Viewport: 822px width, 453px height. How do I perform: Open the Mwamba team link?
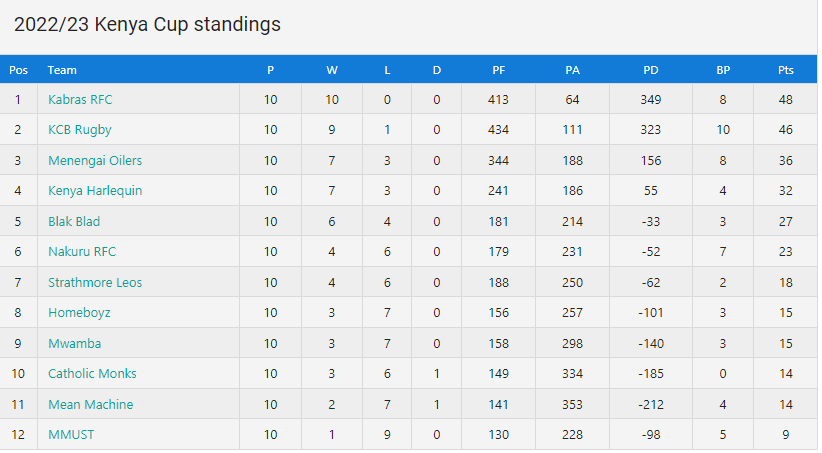pos(74,343)
